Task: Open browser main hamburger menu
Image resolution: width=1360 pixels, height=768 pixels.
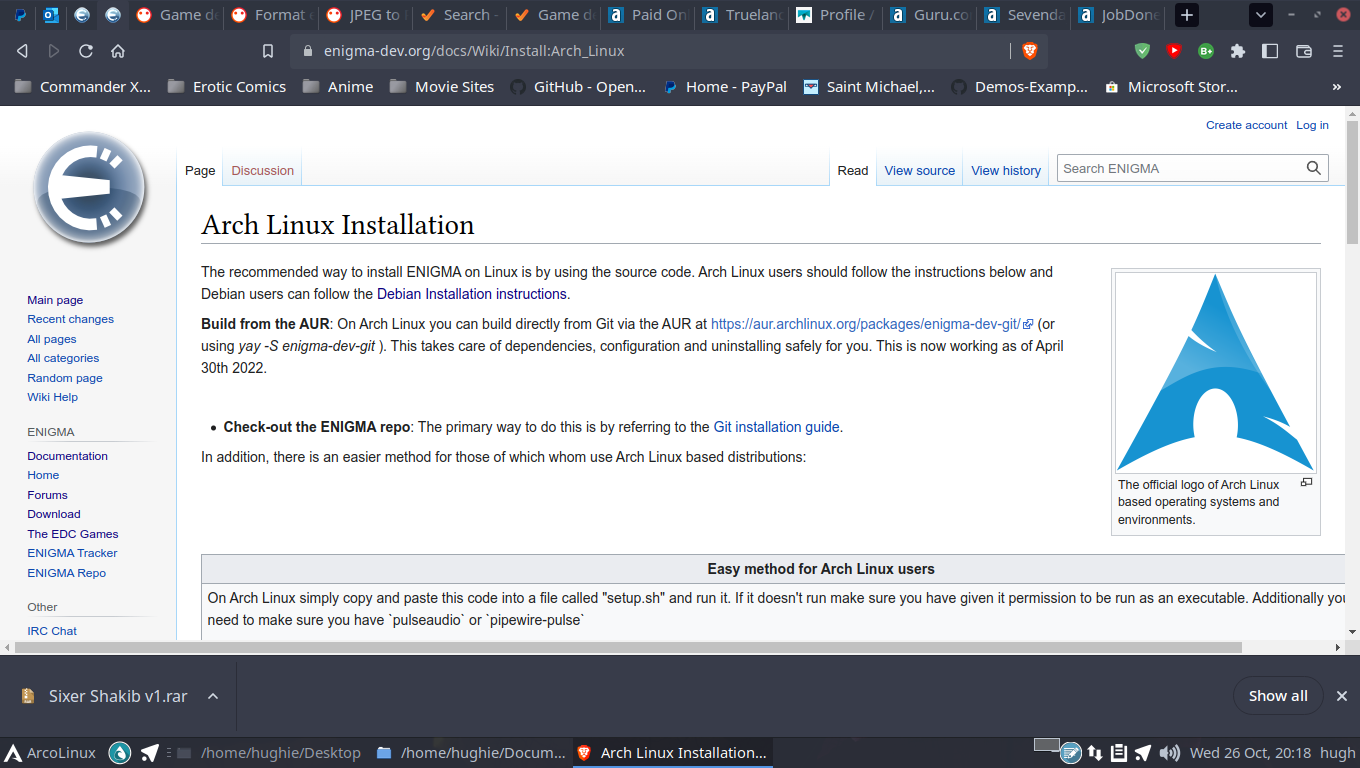Action: [x=1338, y=51]
